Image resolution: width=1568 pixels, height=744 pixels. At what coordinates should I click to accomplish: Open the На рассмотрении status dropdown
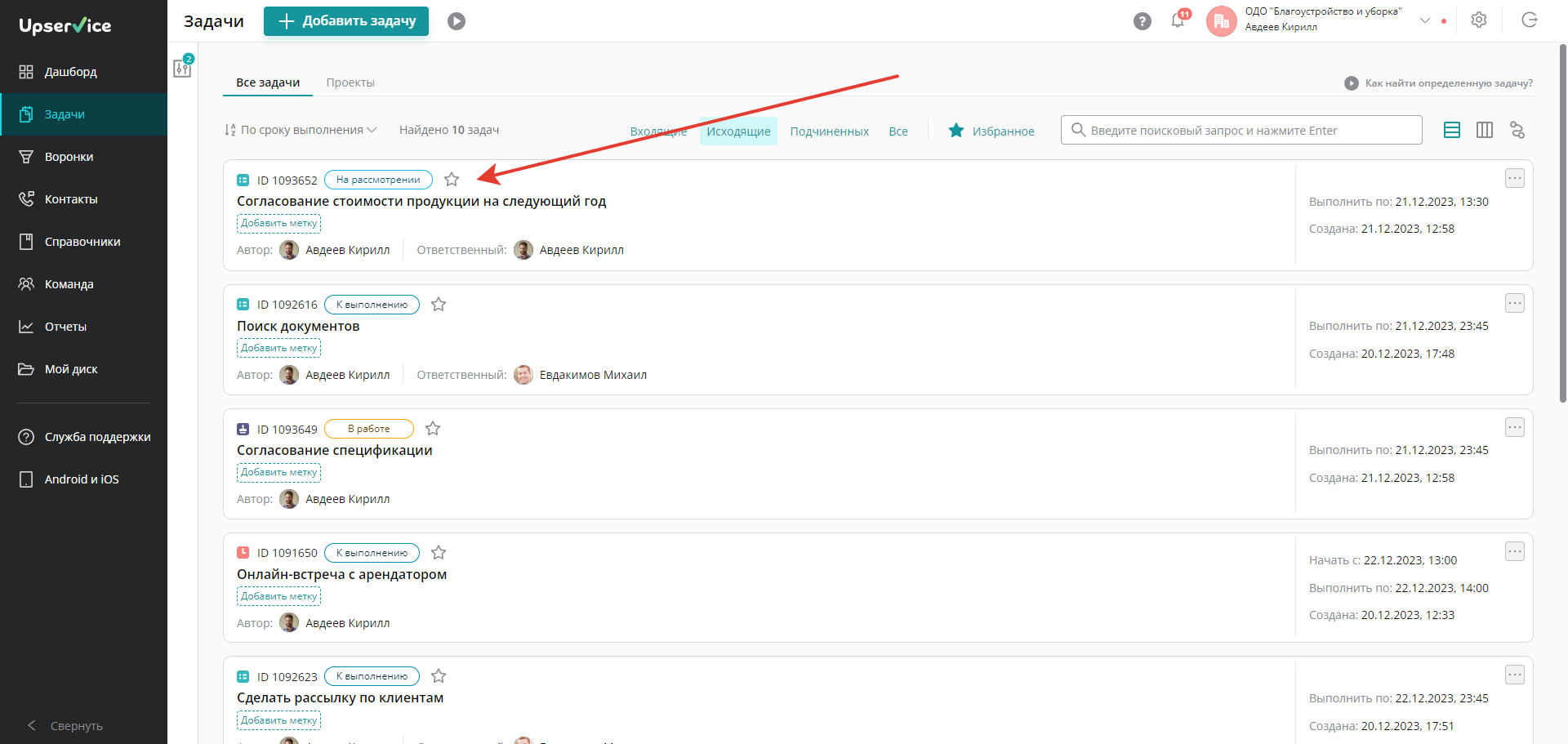378,180
